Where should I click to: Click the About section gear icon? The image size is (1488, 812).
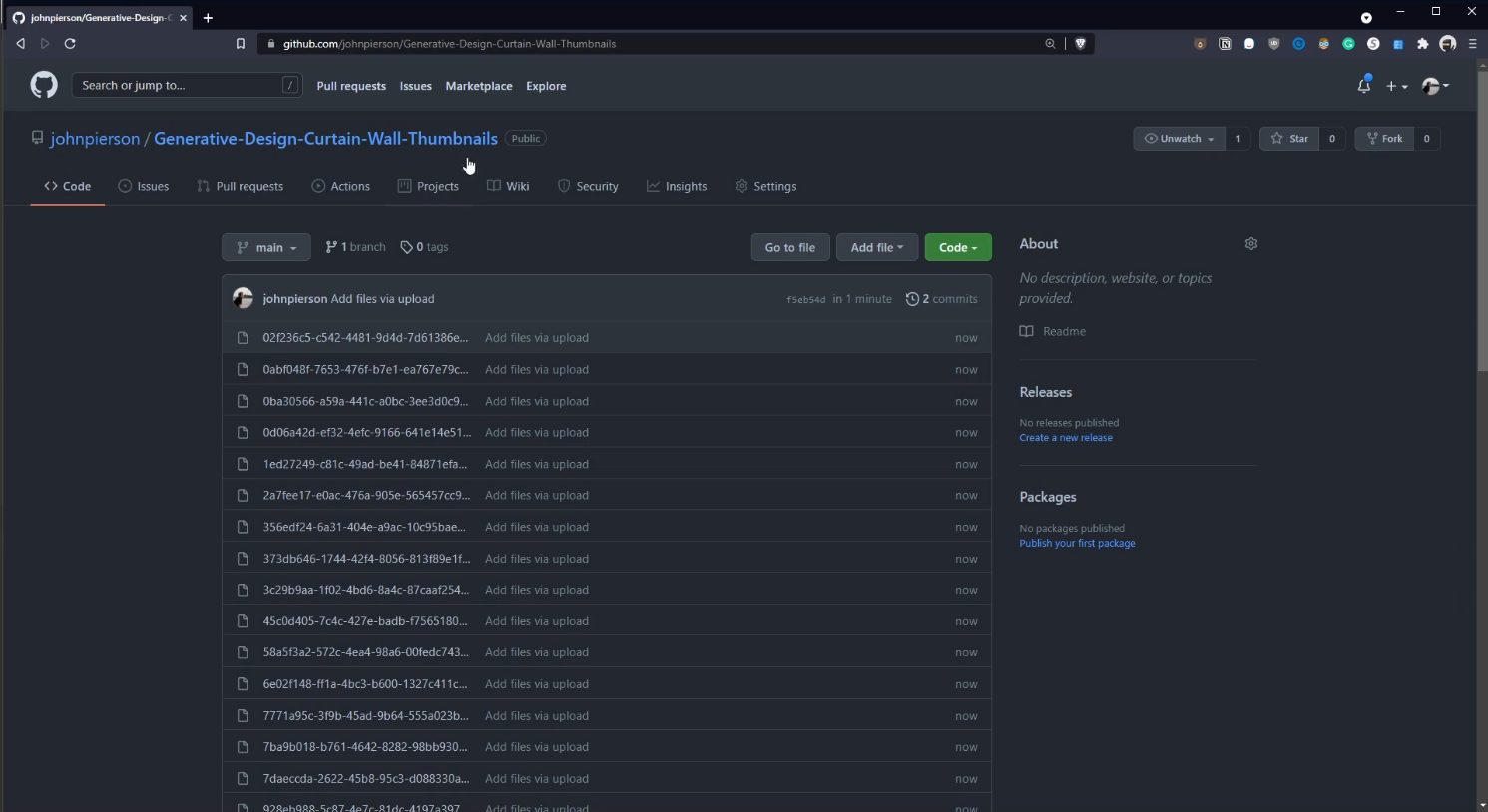pyautogui.click(x=1250, y=244)
